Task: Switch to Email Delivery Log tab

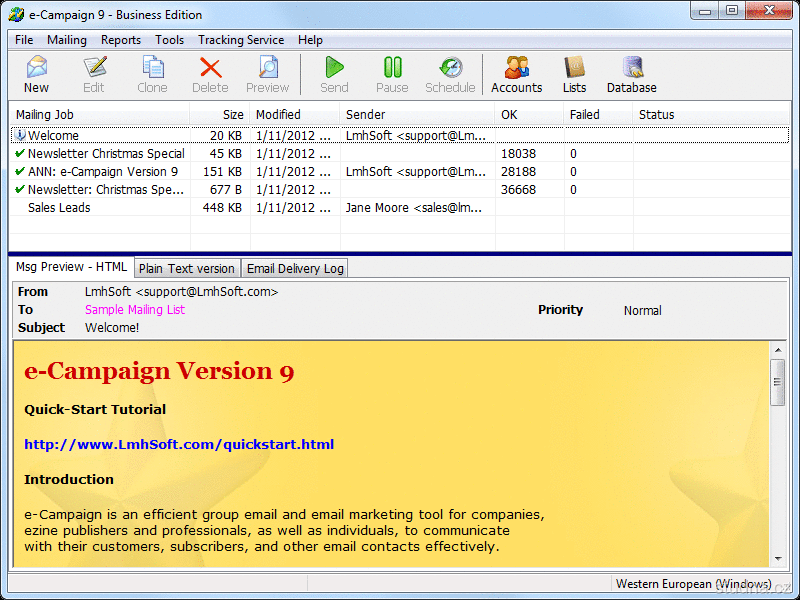Action: tap(295, 268)
